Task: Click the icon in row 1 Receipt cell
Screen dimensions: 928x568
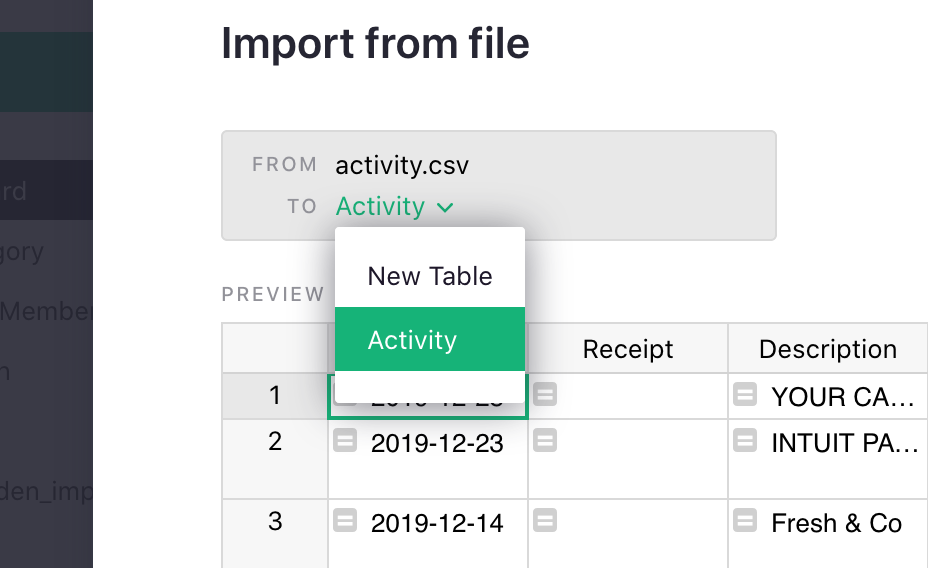Action: coord(545,394)
